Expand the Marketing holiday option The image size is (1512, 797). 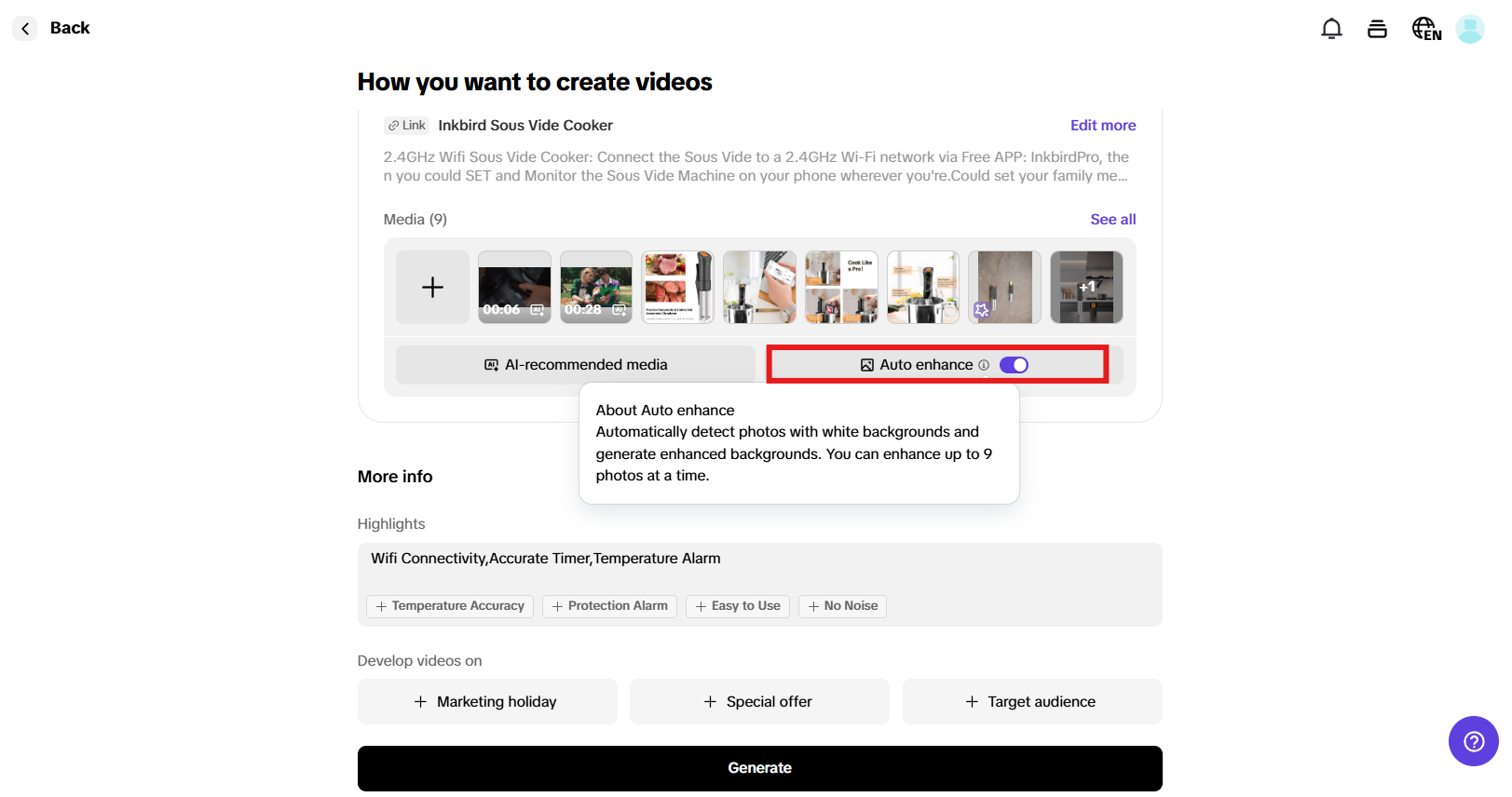click(487, 702)
